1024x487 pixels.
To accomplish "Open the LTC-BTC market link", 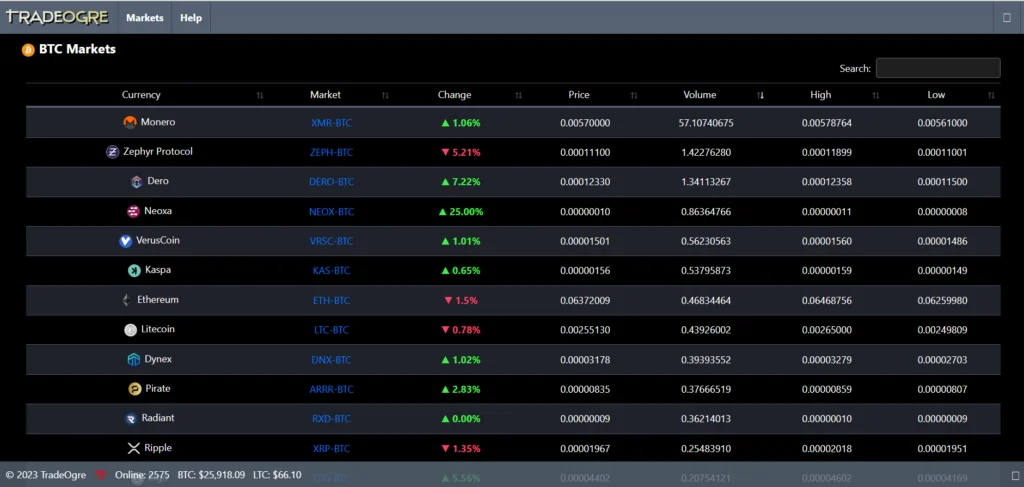I will [x=332, y=330].
